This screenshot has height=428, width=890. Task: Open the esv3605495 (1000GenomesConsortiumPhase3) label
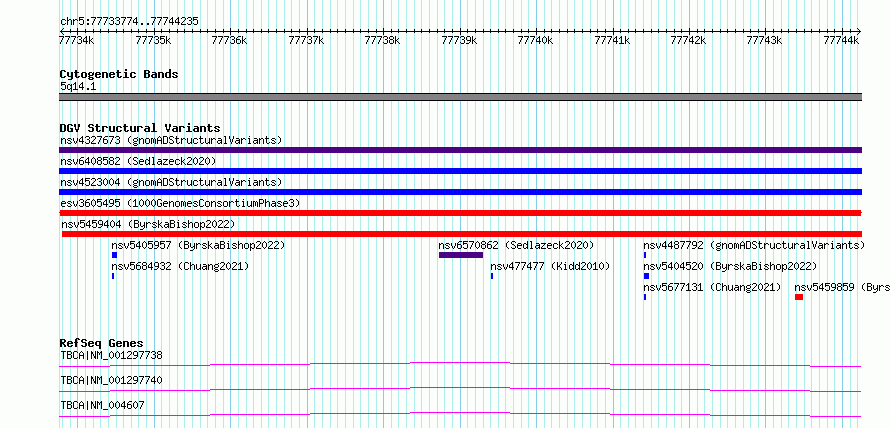click(180, 203)
